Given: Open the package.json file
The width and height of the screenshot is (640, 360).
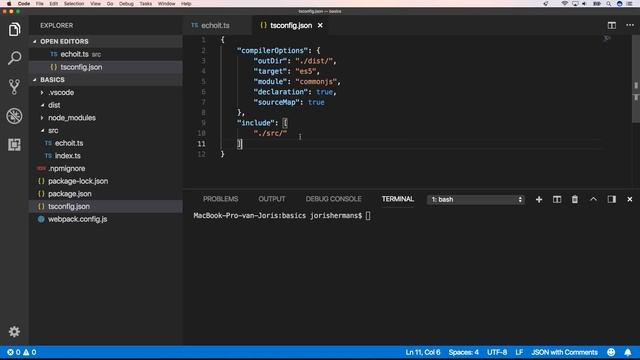Looking at the screenshot, I should [106, 194].
